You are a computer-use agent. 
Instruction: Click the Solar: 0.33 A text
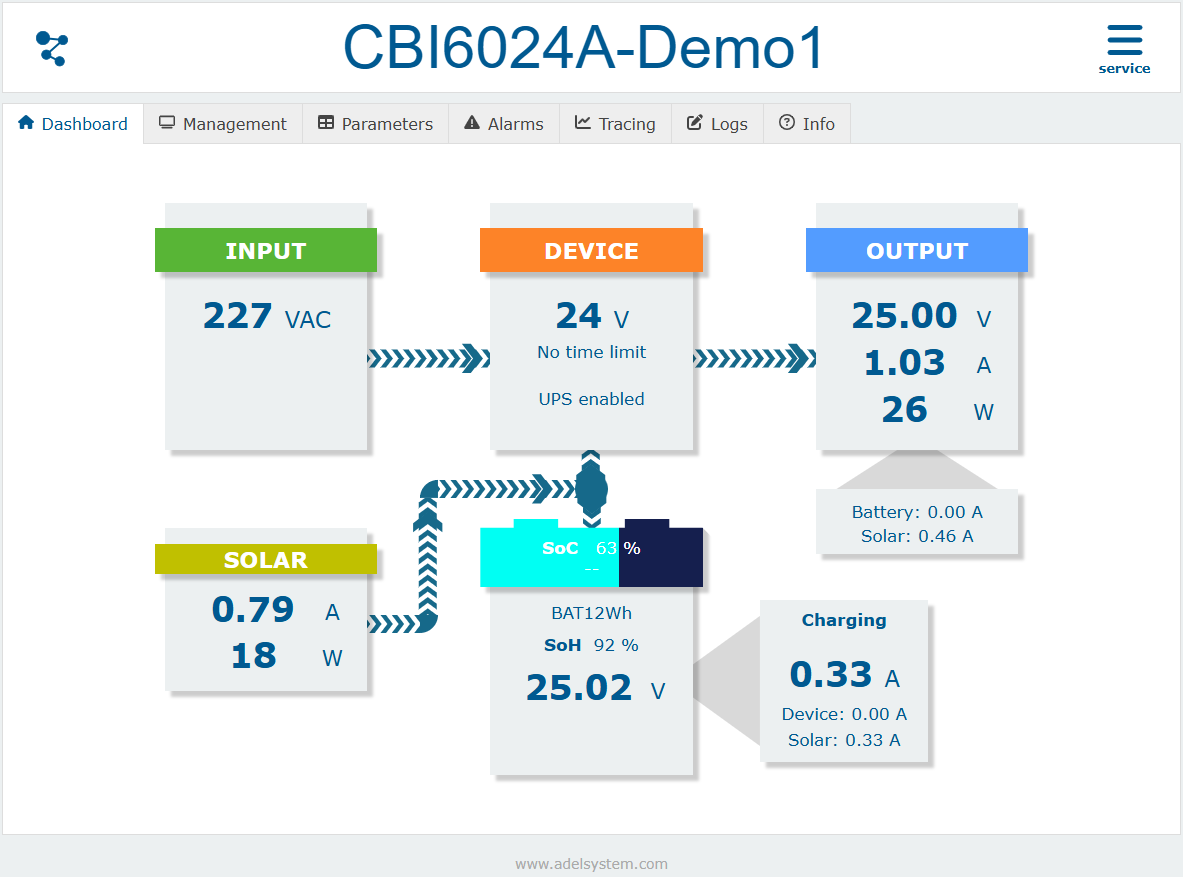coord(843,740)
